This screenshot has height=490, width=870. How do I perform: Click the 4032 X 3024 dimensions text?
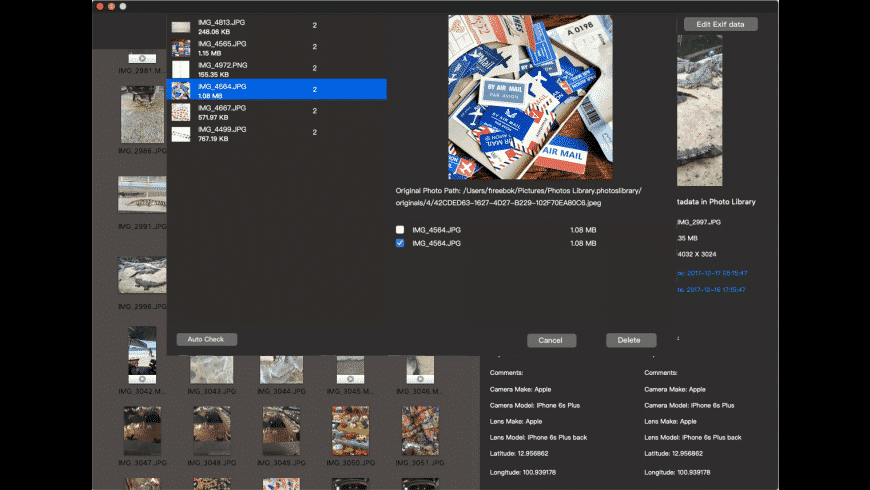(697, 254)
